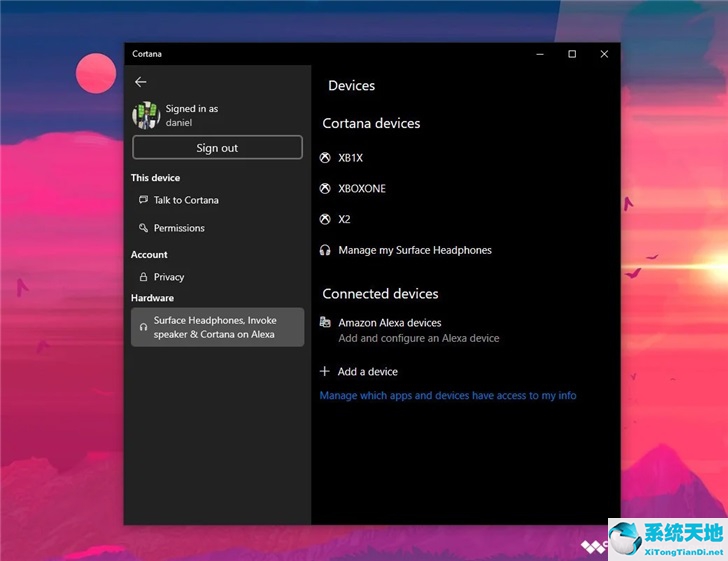This screenshot has width=728, height=561.
Task: Click the 'Hardware' section header
Action: pos(152,298)
